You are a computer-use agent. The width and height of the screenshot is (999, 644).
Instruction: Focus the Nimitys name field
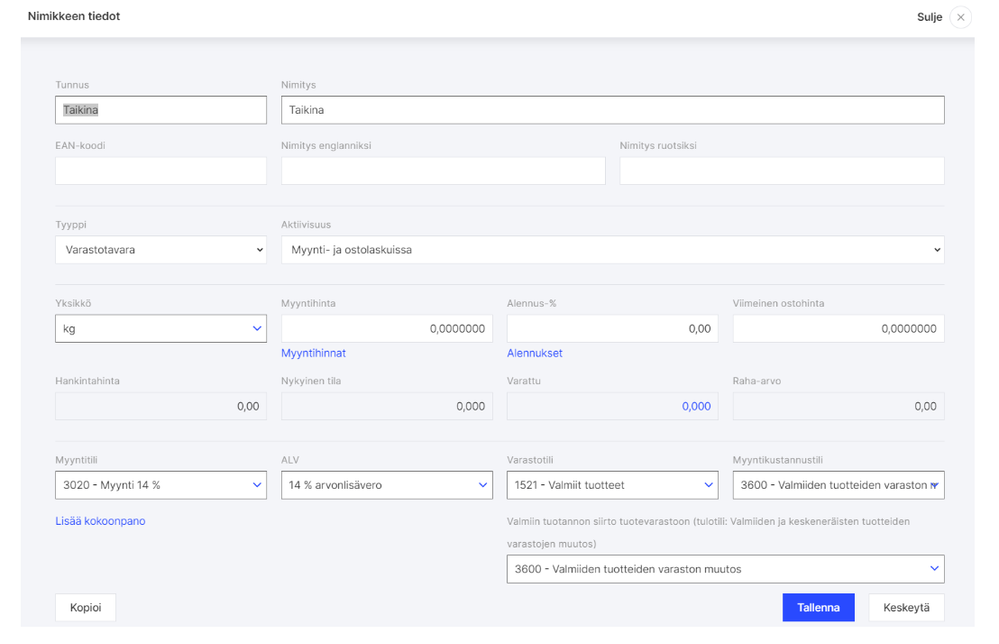tap(612, 110)
